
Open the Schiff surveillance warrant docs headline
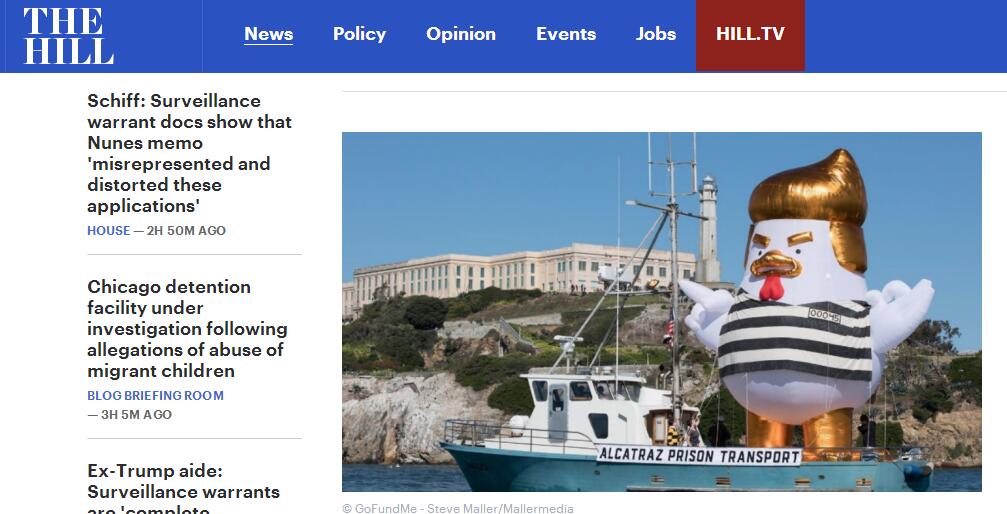click(189, 153)
